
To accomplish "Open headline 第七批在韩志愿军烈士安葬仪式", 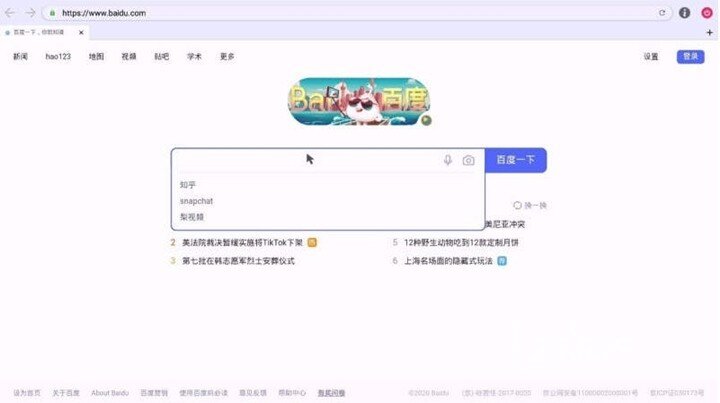I will (x=238, y=261).
